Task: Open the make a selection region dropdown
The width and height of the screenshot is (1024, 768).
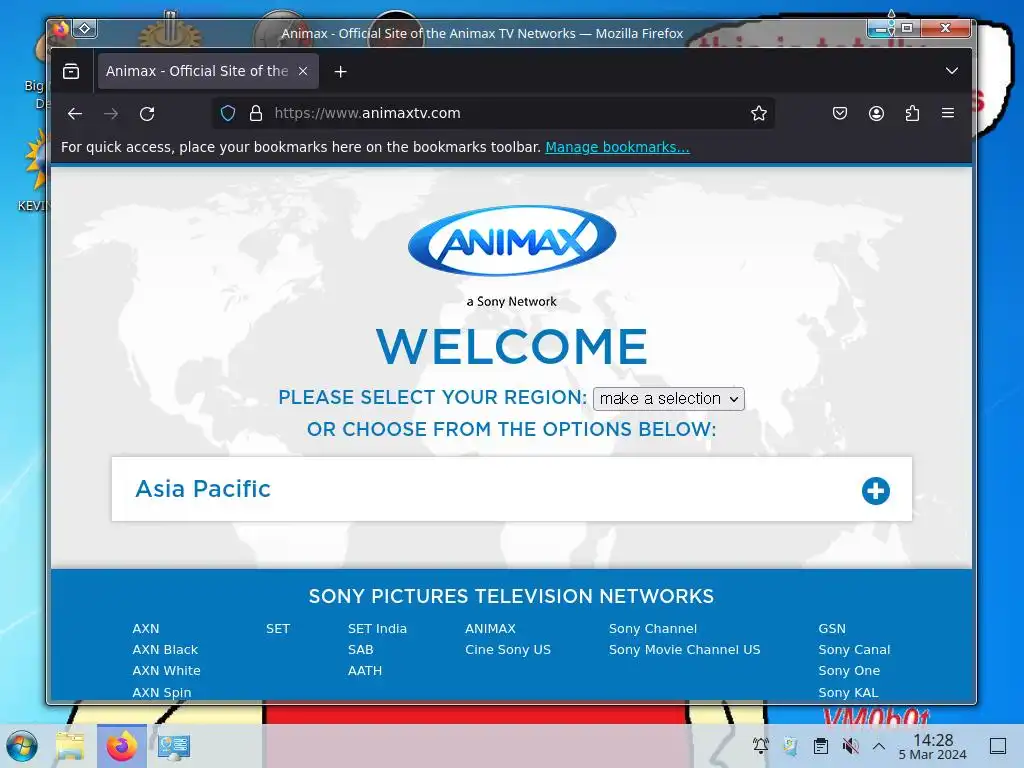Action: click(x=669, y=398)
